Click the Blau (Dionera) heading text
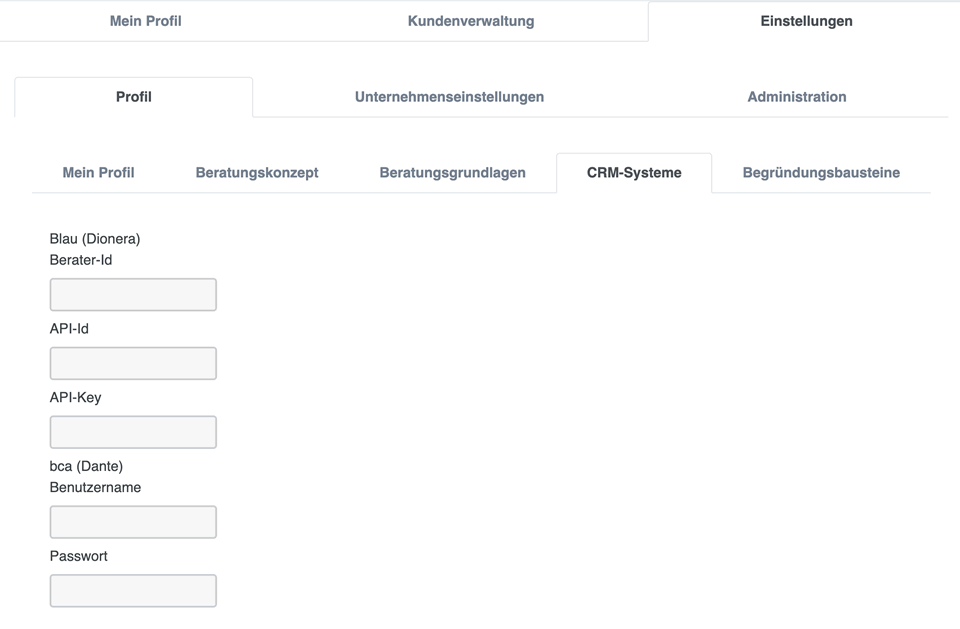The height and width of the screenshot is (629, 960). tap(95, 239)
